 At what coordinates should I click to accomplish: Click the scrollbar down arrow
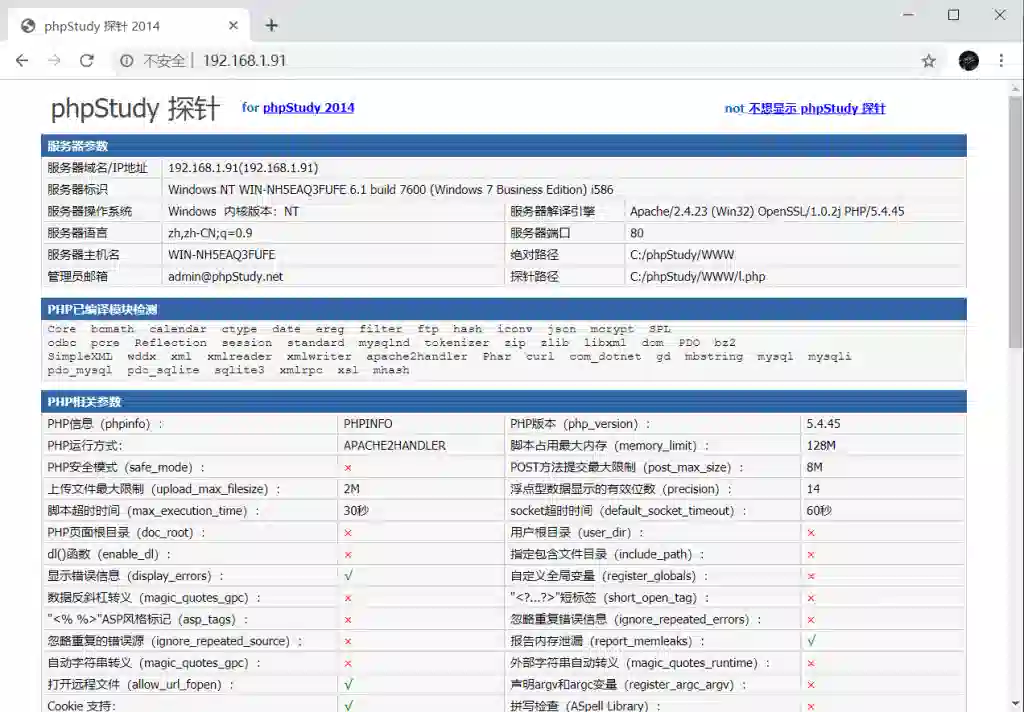[1016, 704]
